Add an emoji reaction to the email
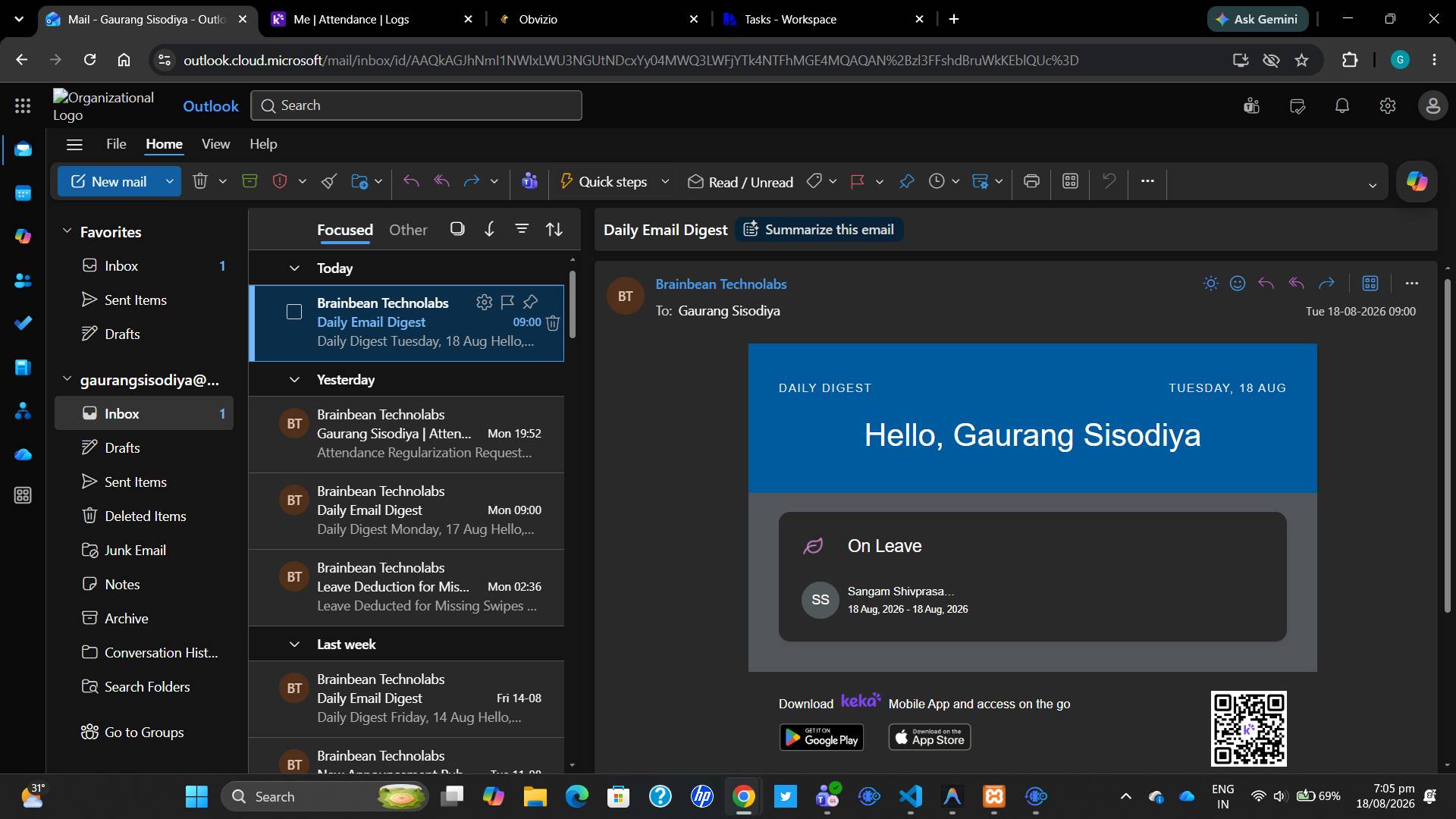The height and width of the screenshot is (819, 1456). click(x=1238, y=284)
